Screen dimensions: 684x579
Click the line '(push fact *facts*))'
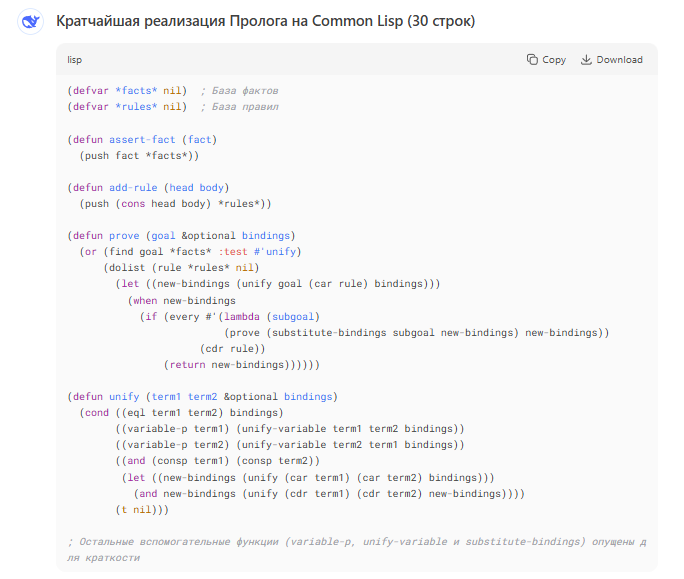pyautogui.click(x=139, y=156)
